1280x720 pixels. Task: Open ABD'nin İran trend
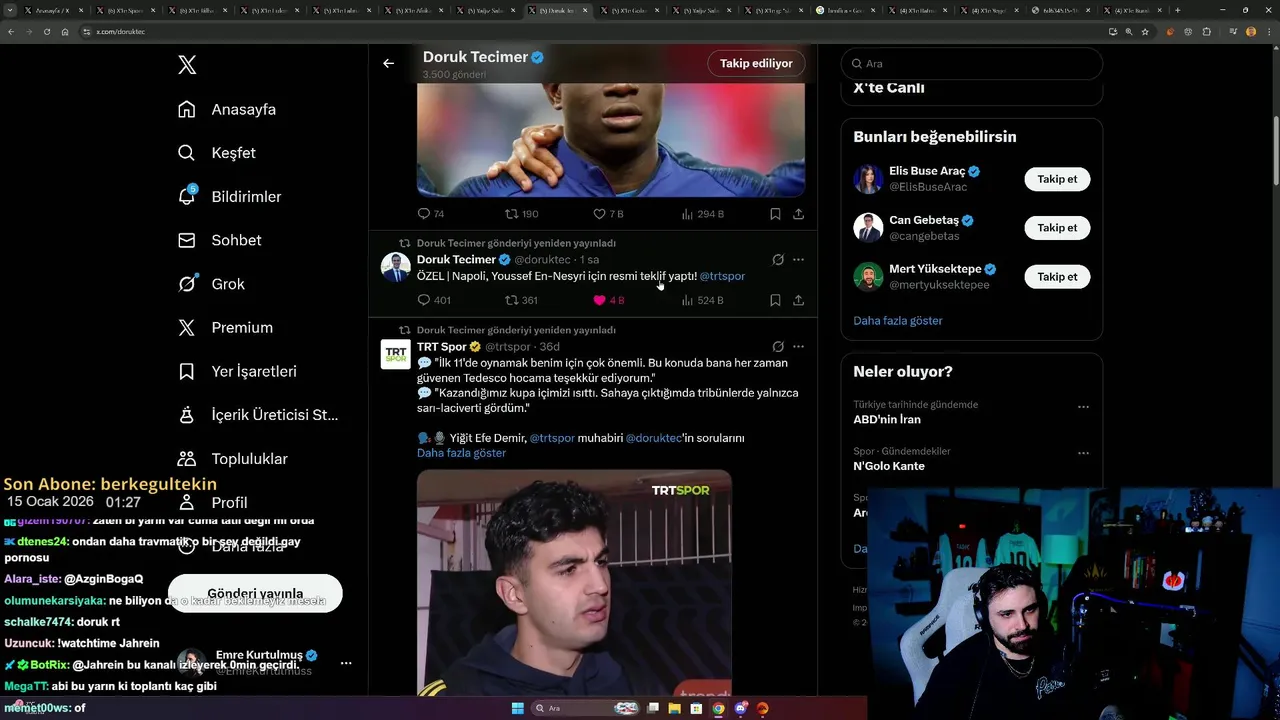coord(887,420)
